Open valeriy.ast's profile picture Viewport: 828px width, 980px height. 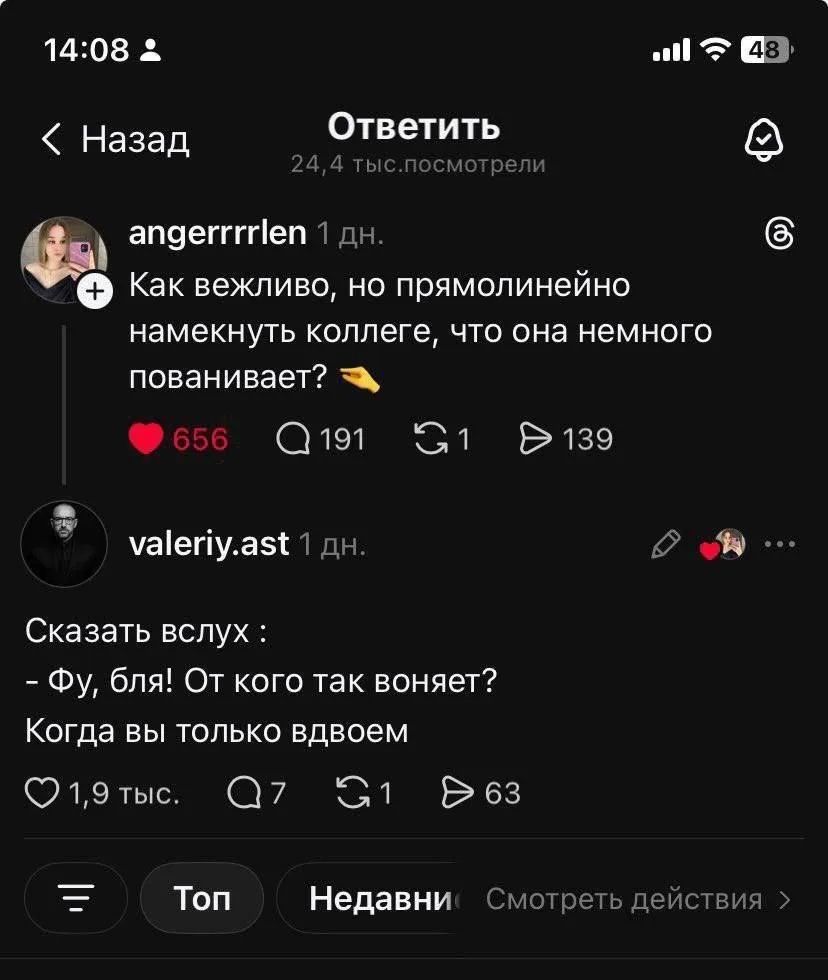tap(65, 544)
